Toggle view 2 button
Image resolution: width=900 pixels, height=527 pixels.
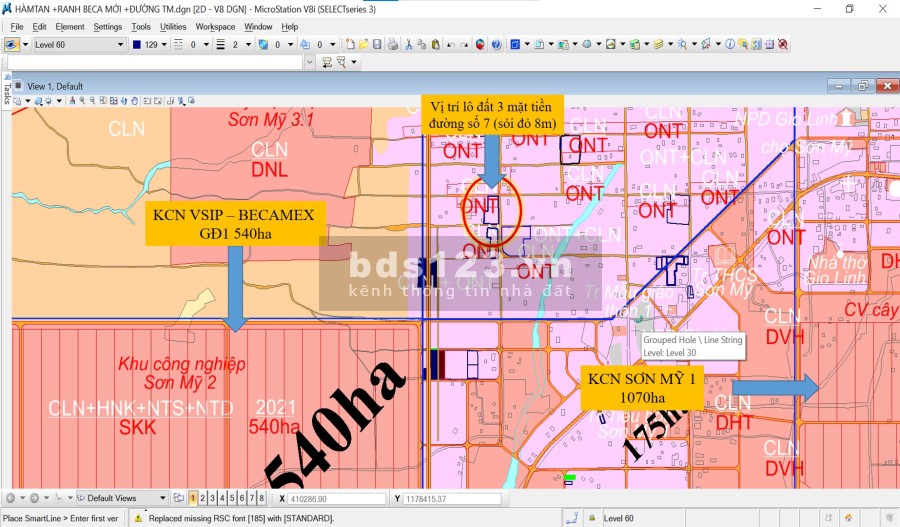pyautogui.click(x=203, y=498)
